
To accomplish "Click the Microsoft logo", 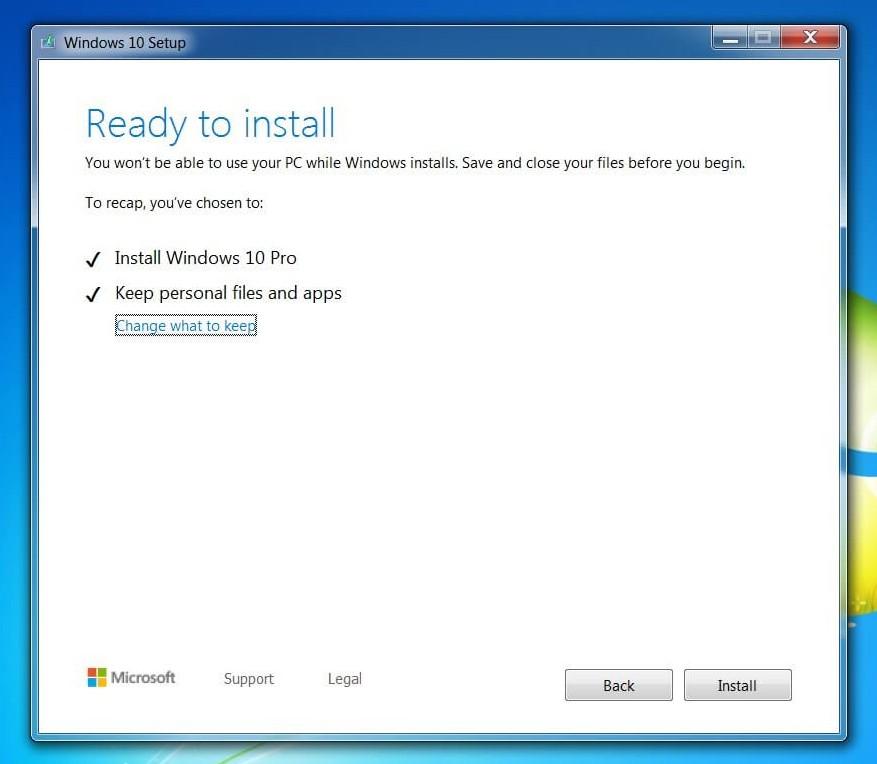I will tap(131, 677).
